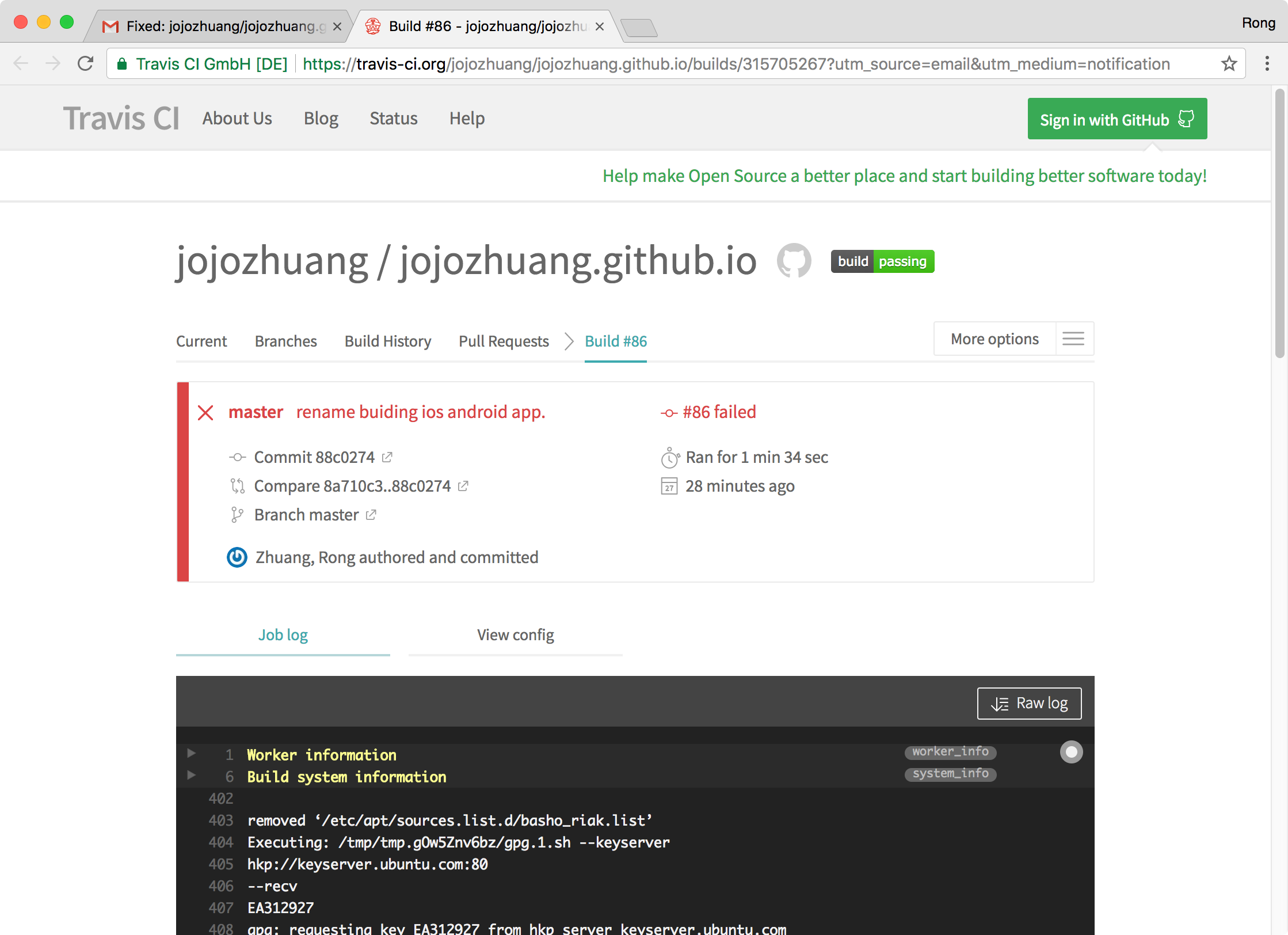This screenshot has width=1288, height=935.
Task: Open the Raw log button
Action: 1029,704
